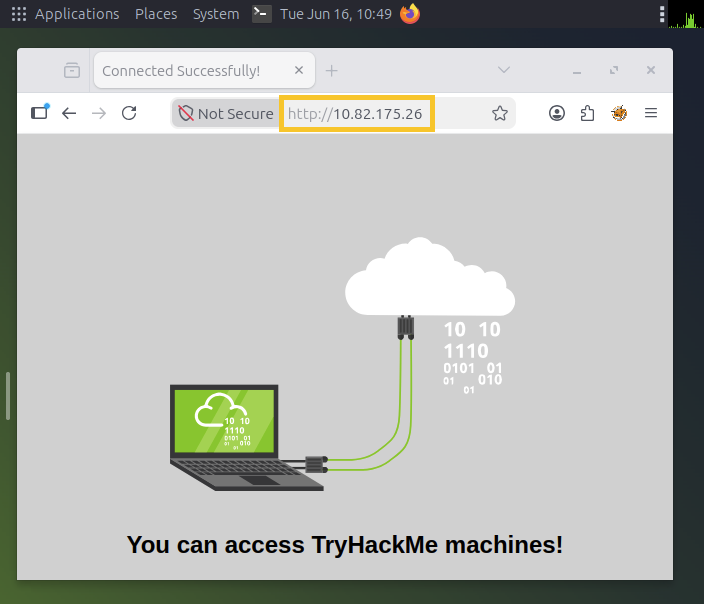Viewport: 704px width, 604px height.
Task: Expand the list all tabs chevron
Action: click(504, 70)
